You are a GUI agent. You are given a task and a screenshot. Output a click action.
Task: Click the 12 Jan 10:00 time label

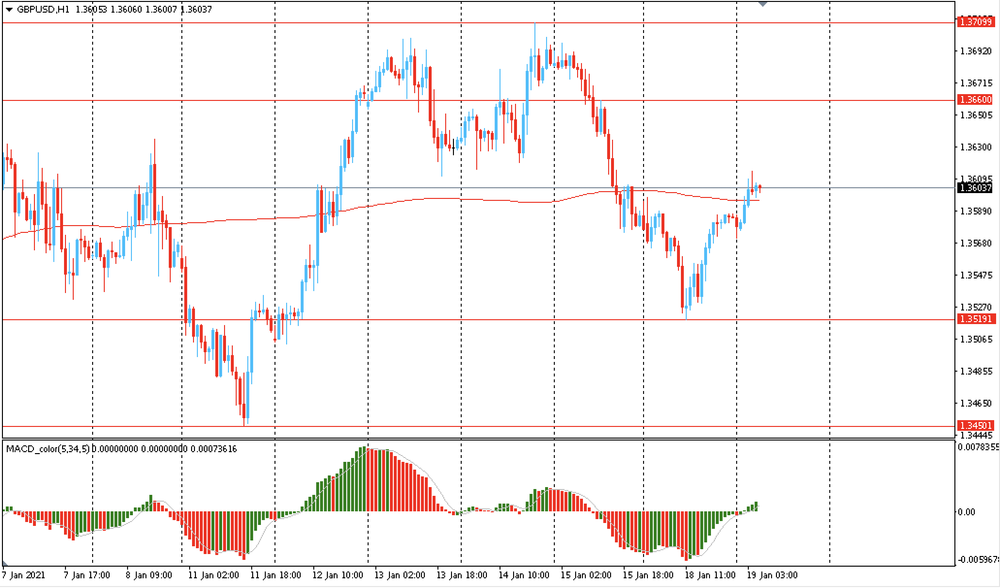pyautogui.click(x=339, y=575)
